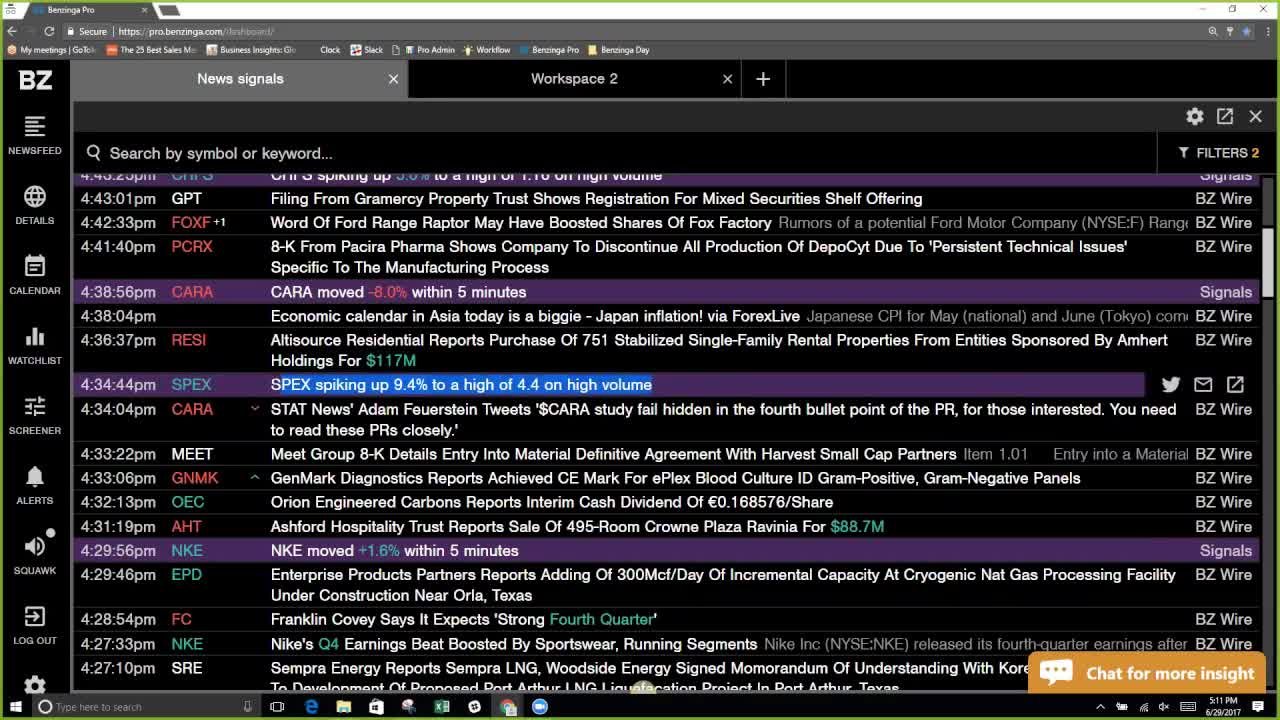
Task: Open the Benzinga Day bookmark
Action: [x=619, y=50]
